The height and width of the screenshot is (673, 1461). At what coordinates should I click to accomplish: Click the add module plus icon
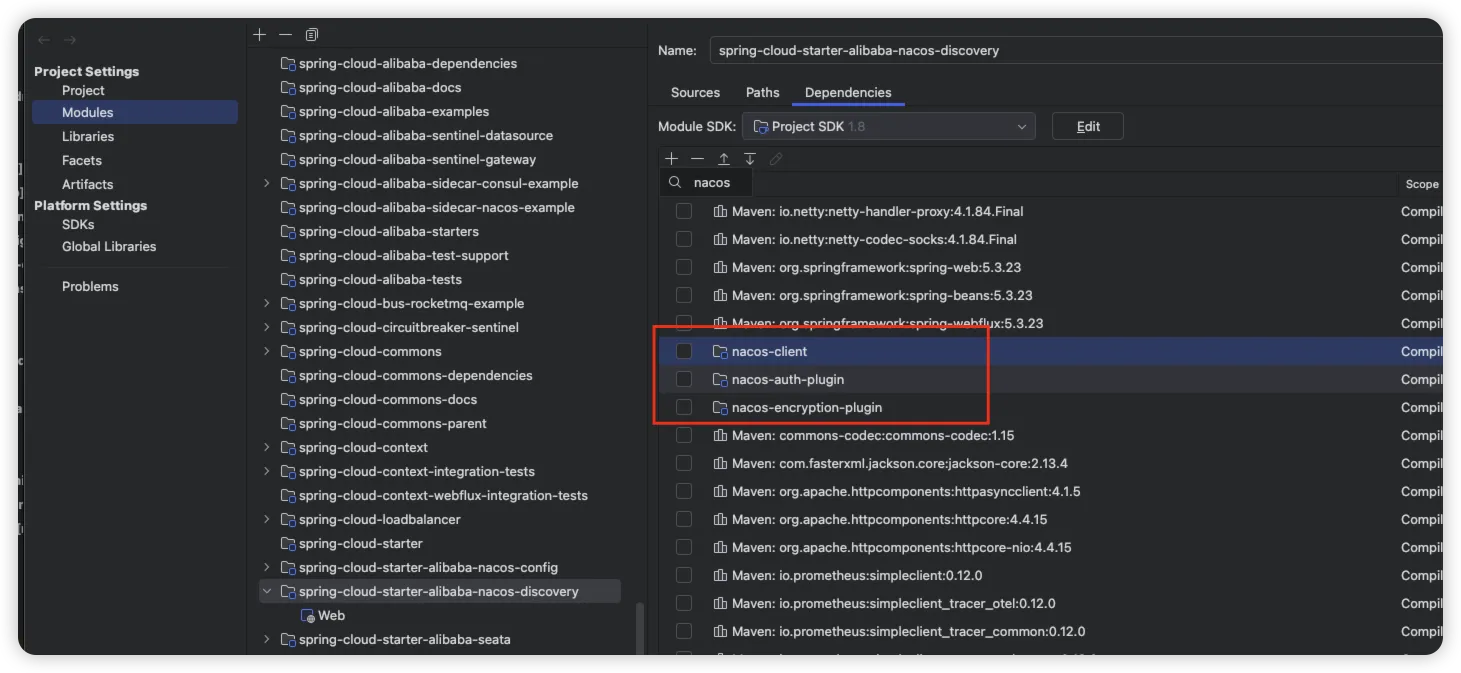(x=260, y=35)
